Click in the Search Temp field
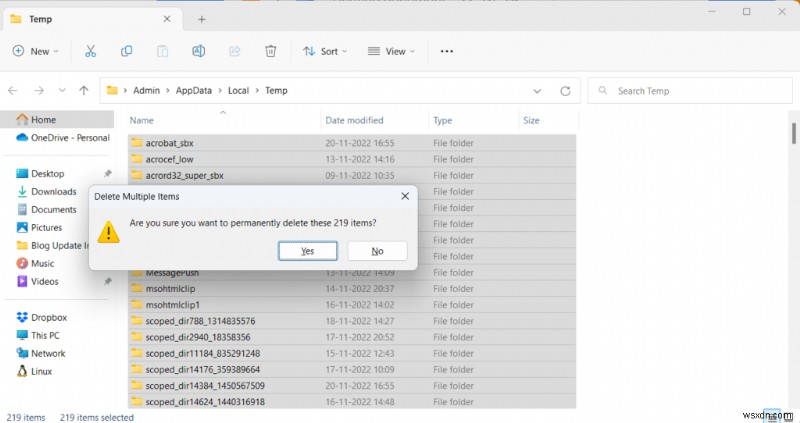800x423 pixels. click(690, 91)
